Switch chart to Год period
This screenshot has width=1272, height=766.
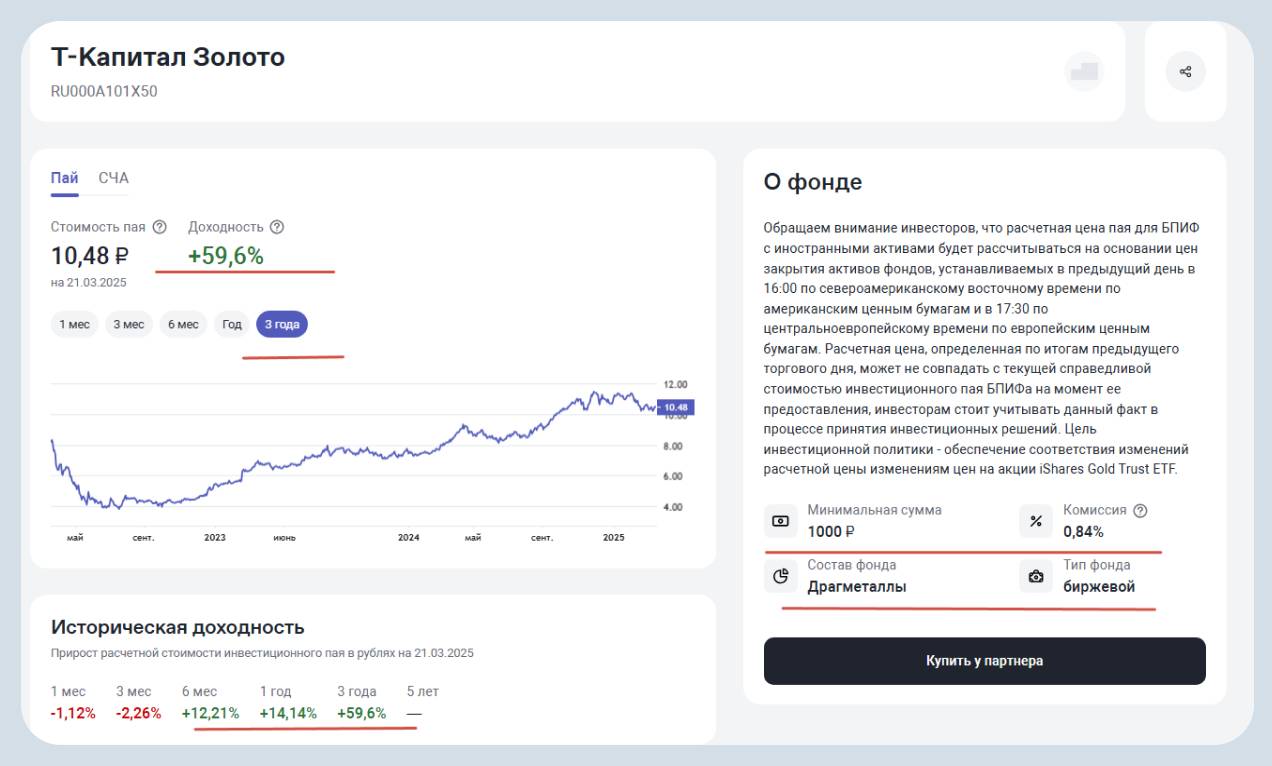pos(232,324)
